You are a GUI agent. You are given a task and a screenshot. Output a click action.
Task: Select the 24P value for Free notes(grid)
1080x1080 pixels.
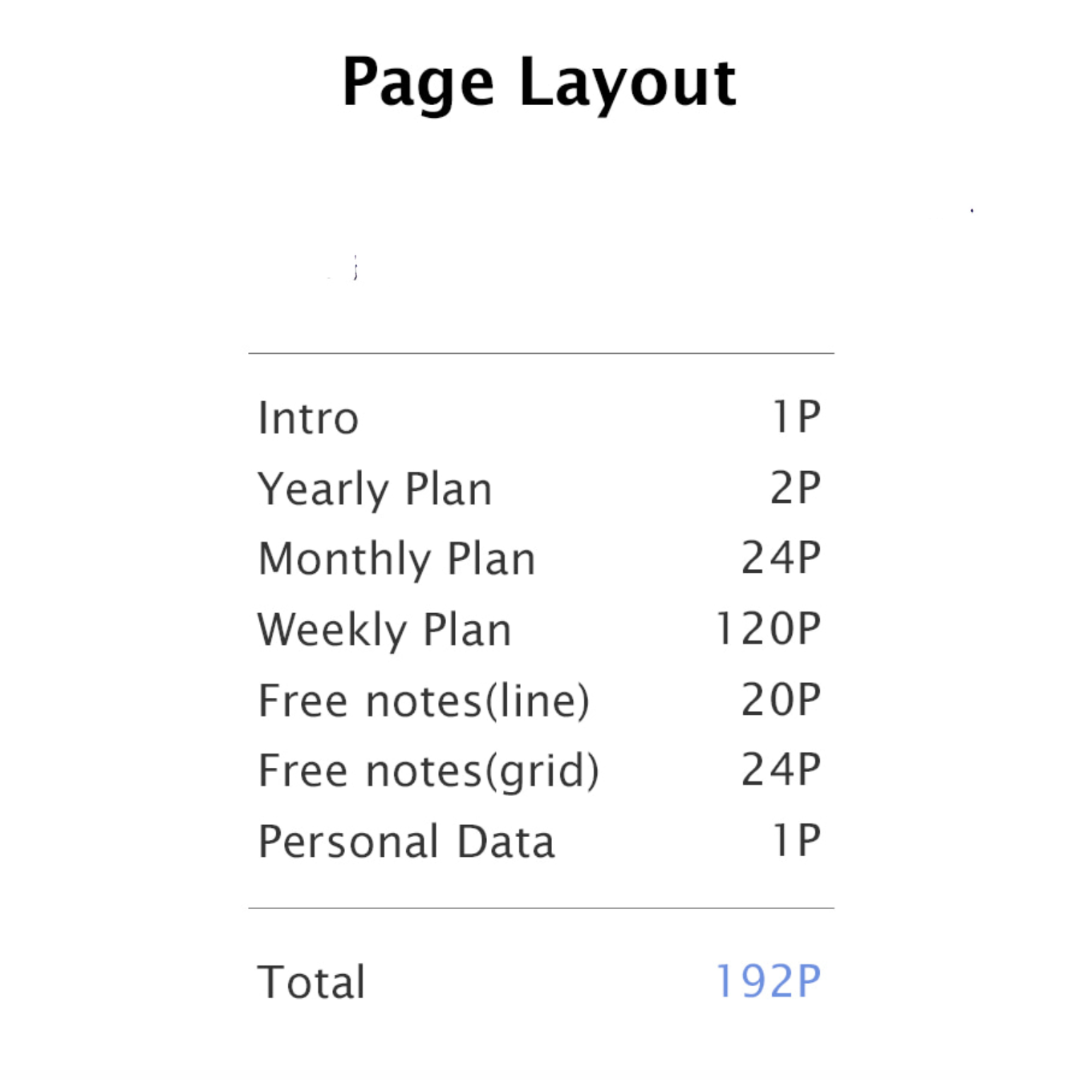[x=780, y=771]
